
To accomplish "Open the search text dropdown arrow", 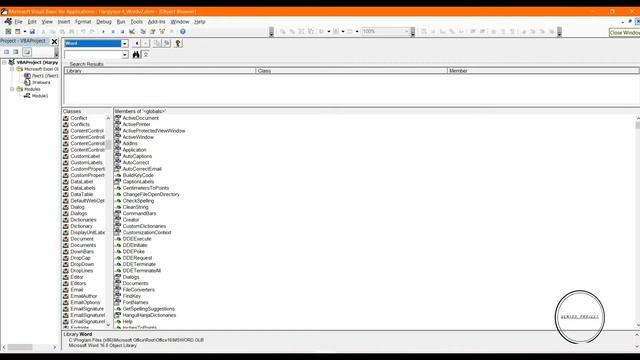I will click(124, 55).
